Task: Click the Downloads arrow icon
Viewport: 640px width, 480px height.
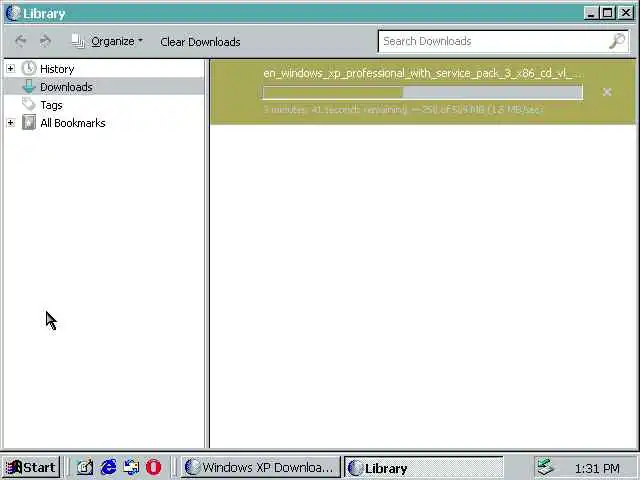Action: pos(29,86)
